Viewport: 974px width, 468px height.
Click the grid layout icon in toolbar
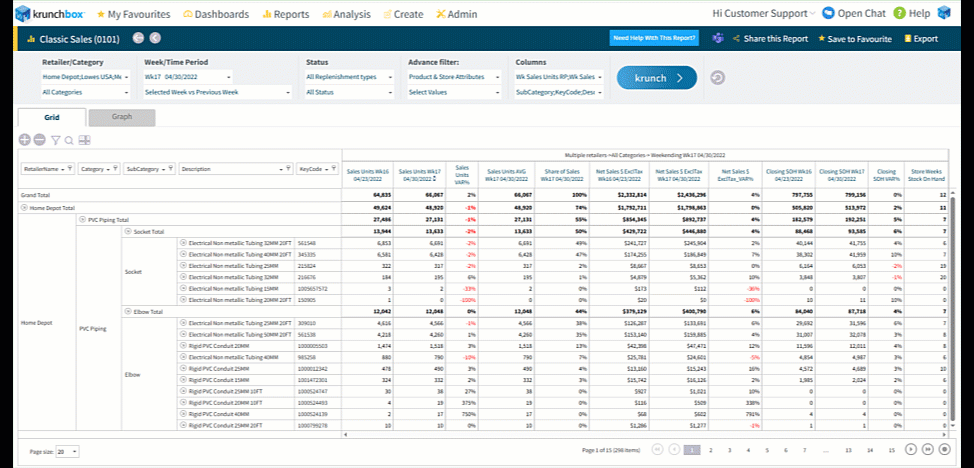pyautogui.click(x=84, y=141)
